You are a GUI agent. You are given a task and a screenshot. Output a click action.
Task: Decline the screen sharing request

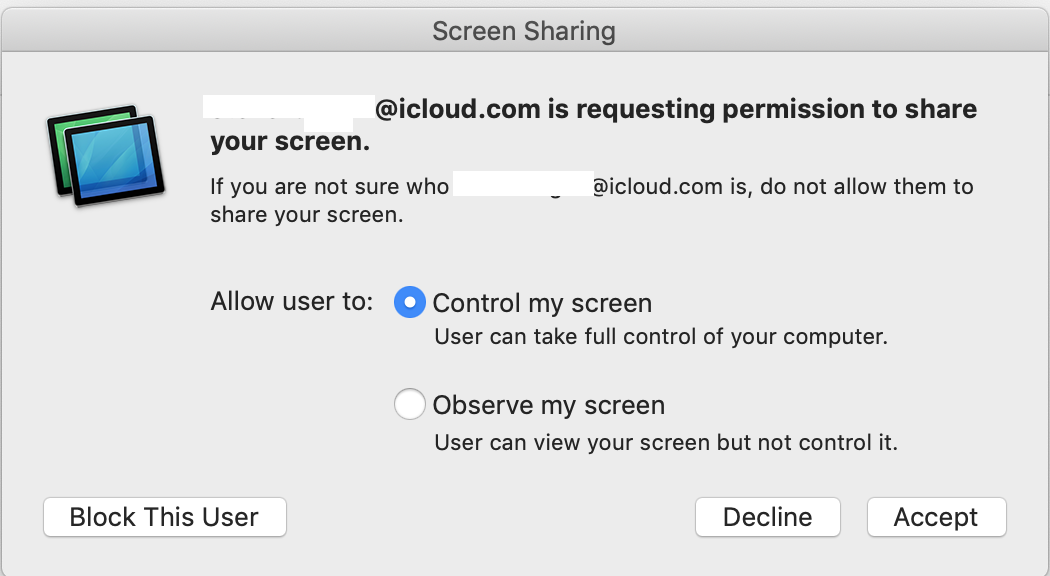point(767,517)
